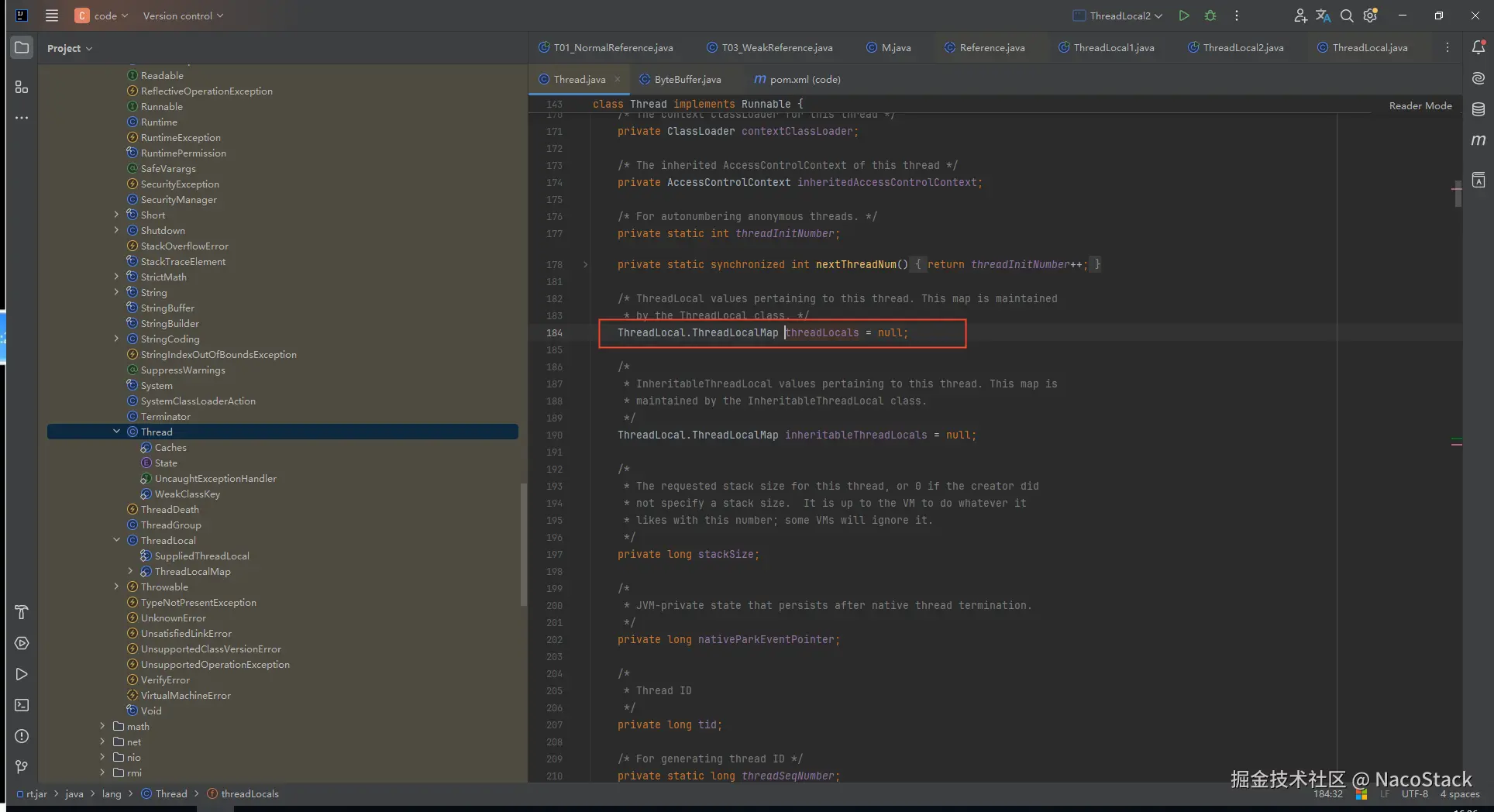Open the Notifications bell panel

coord(1478,48)
